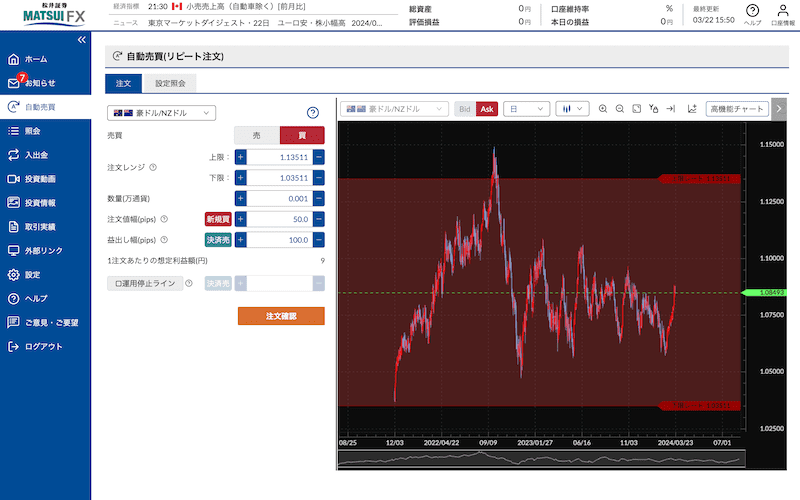800x500 pixels.
Task: Open 口座情報 account info icon
Action: point(783,14)
